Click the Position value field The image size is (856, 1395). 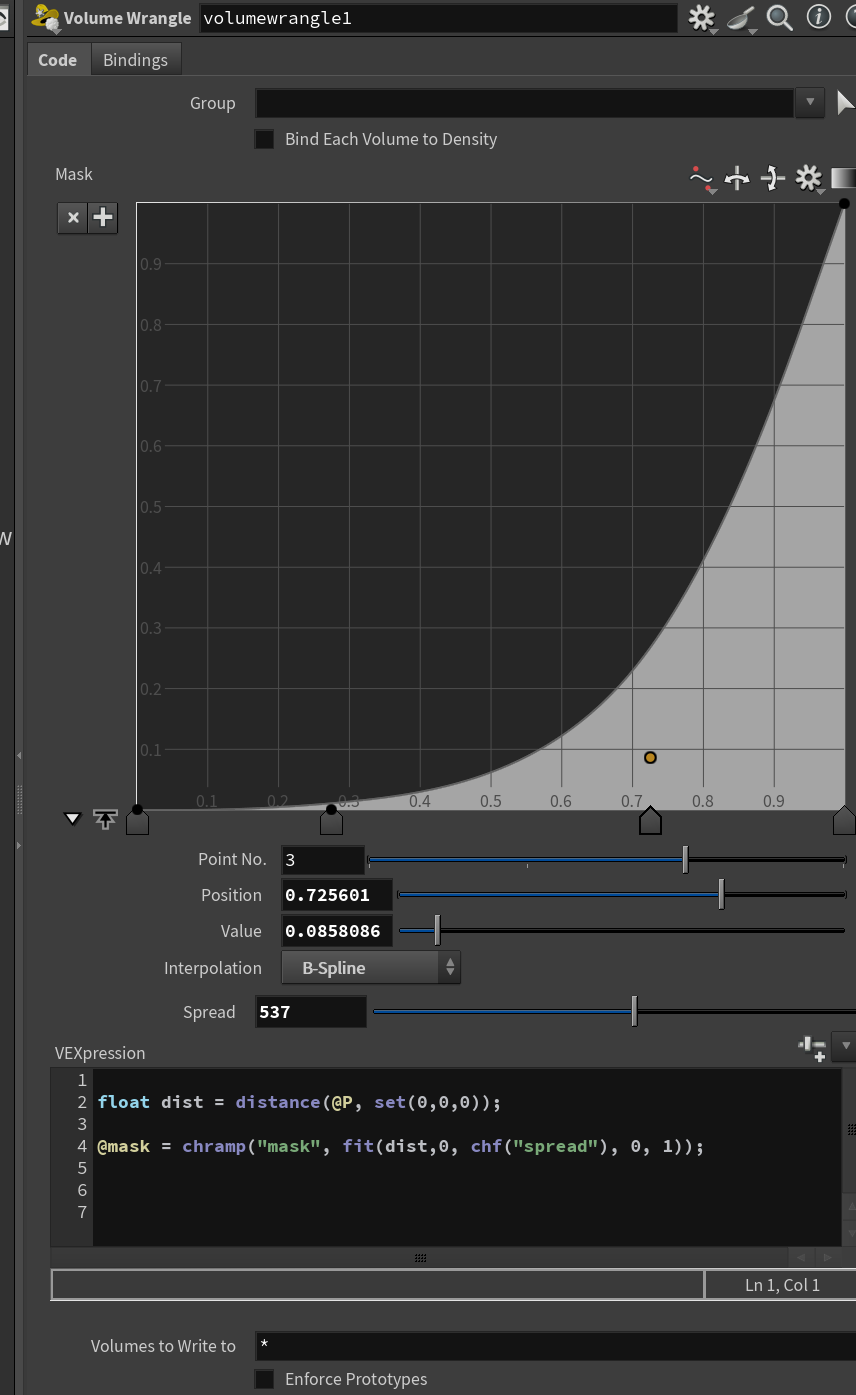tap(337, 895)
